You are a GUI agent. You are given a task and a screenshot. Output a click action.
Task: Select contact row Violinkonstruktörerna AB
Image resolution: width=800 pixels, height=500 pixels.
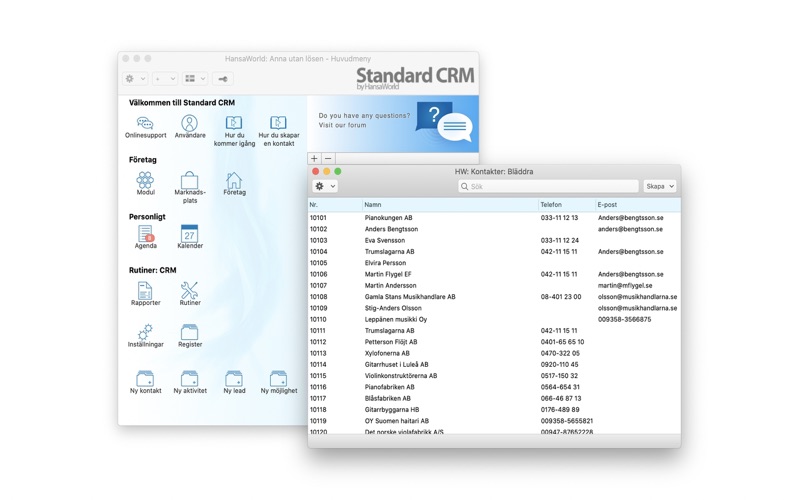click(494, 376)
